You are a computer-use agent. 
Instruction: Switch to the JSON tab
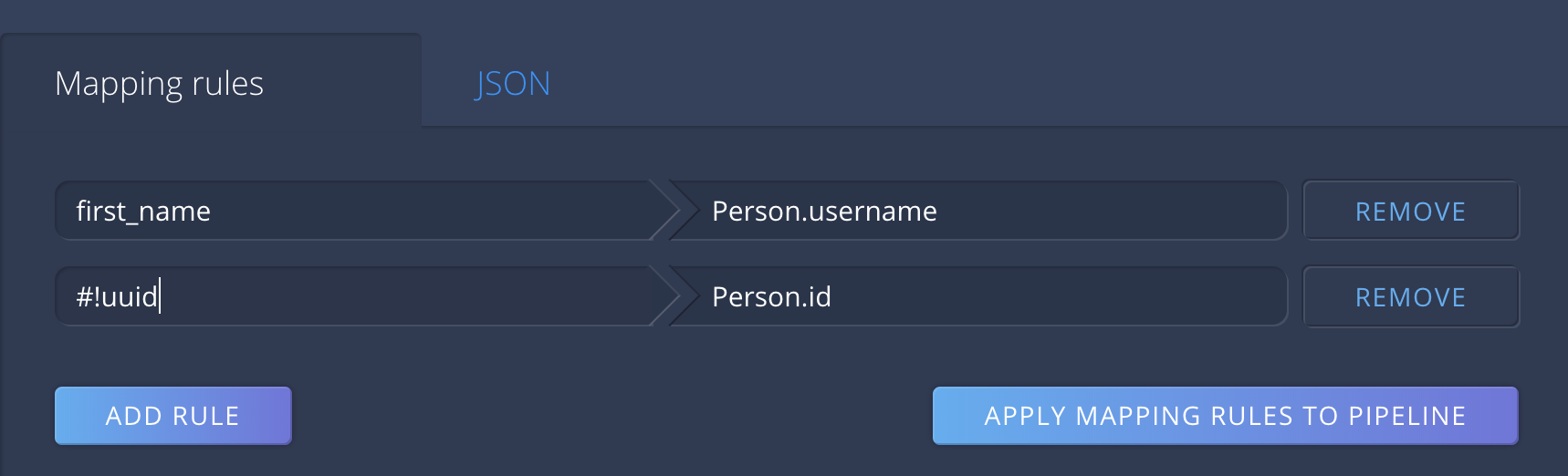click(512, 84)
